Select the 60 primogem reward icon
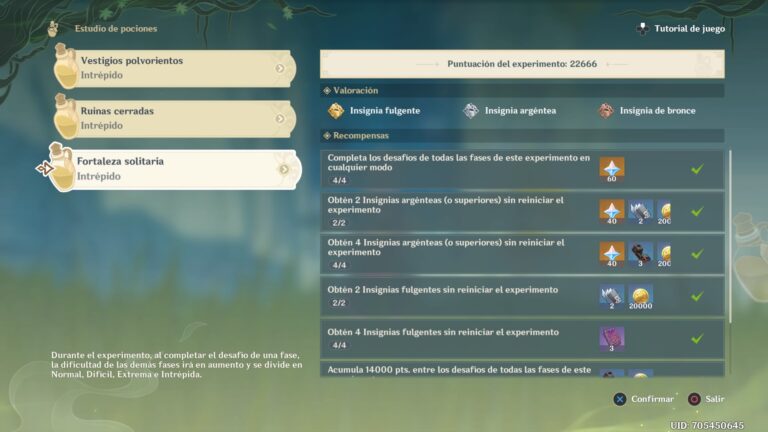Screen dimensions: 768x432 click(x=612, y=168)
